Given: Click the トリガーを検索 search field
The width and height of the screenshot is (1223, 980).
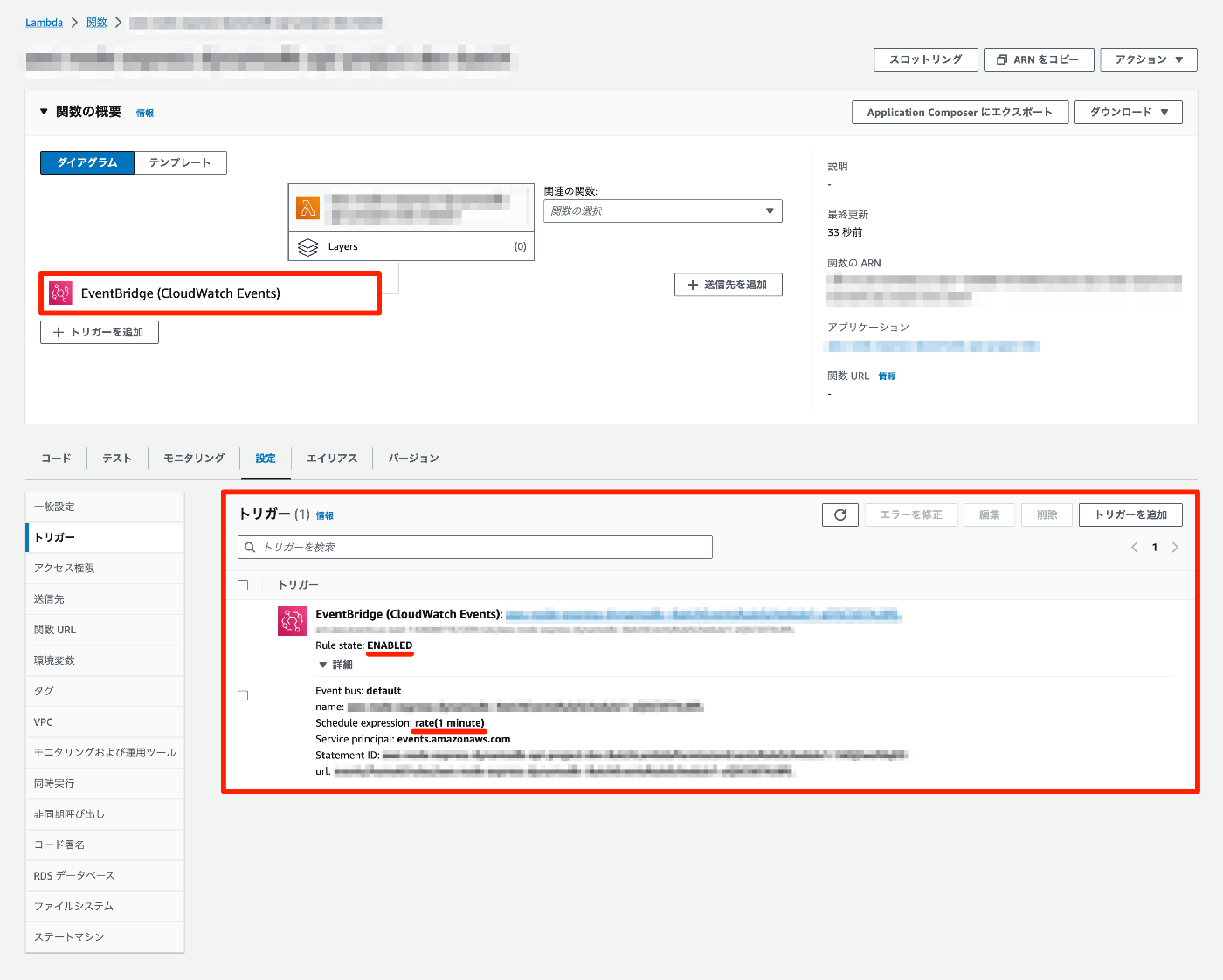Looking at the screenshot, I should [475, 547].
